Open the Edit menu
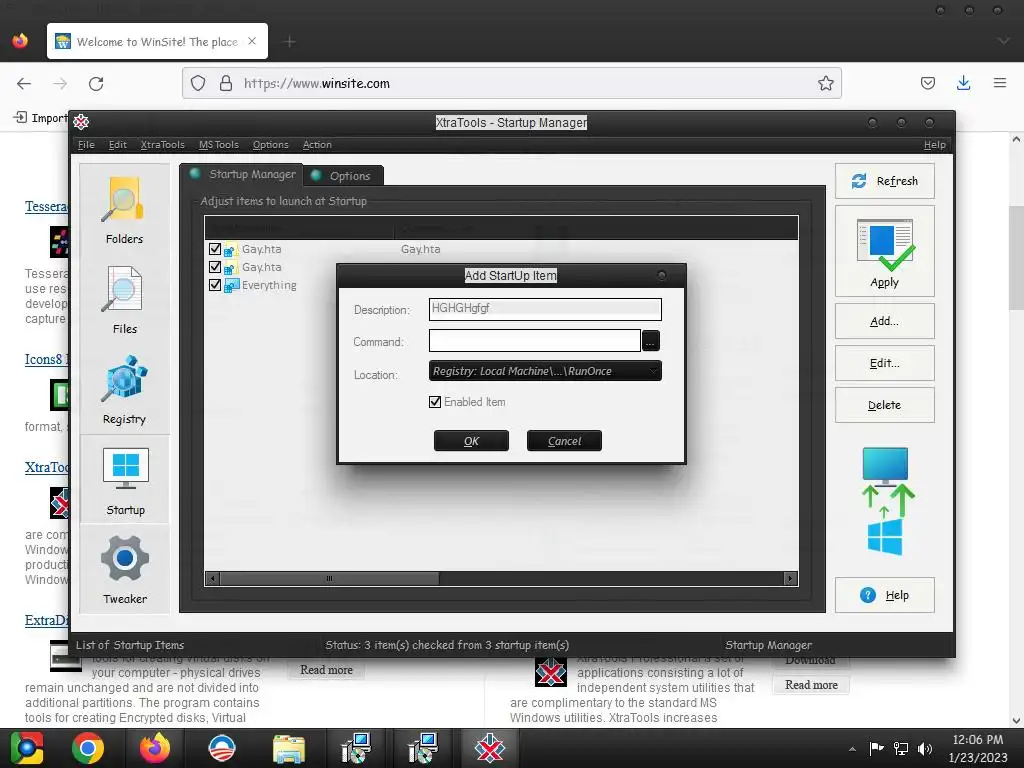Image resolution: width=1024 pixels, height=768 pixels. (x=118, y=144)
